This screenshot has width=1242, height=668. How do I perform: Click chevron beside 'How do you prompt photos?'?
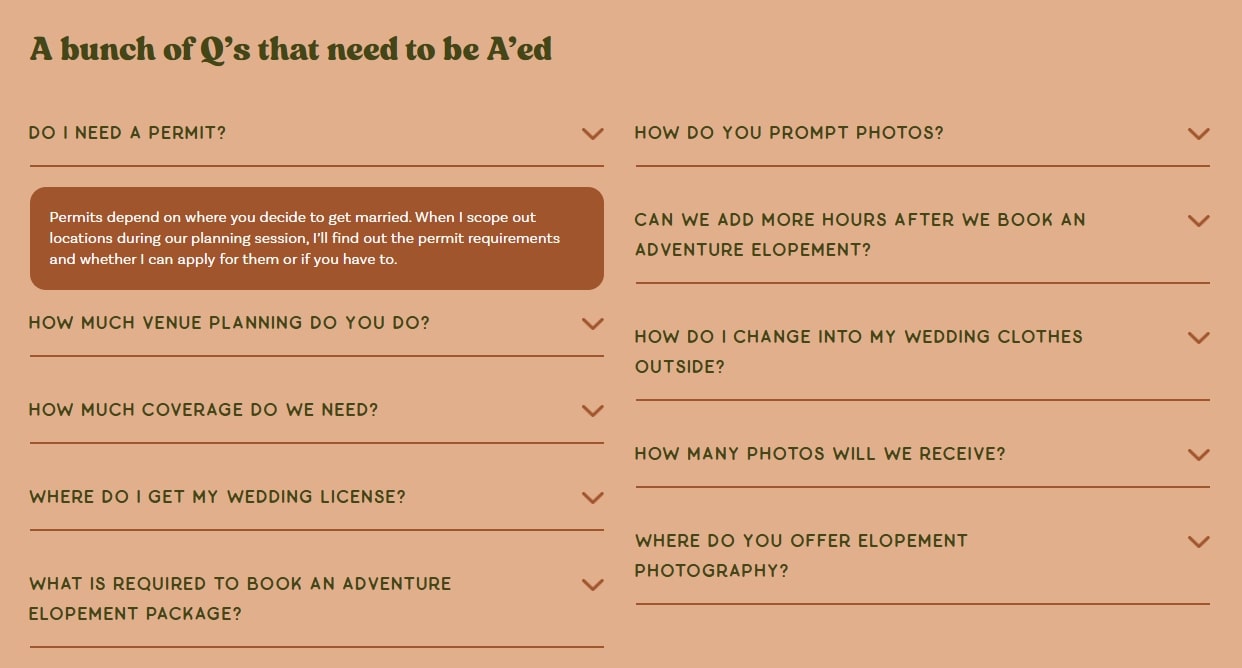pyautogui.click(x=1198, y=134)
